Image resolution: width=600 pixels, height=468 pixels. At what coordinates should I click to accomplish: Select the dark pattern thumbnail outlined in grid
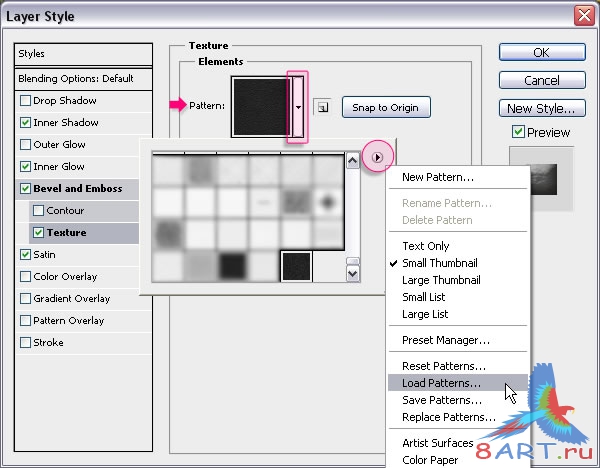[296, 266]
